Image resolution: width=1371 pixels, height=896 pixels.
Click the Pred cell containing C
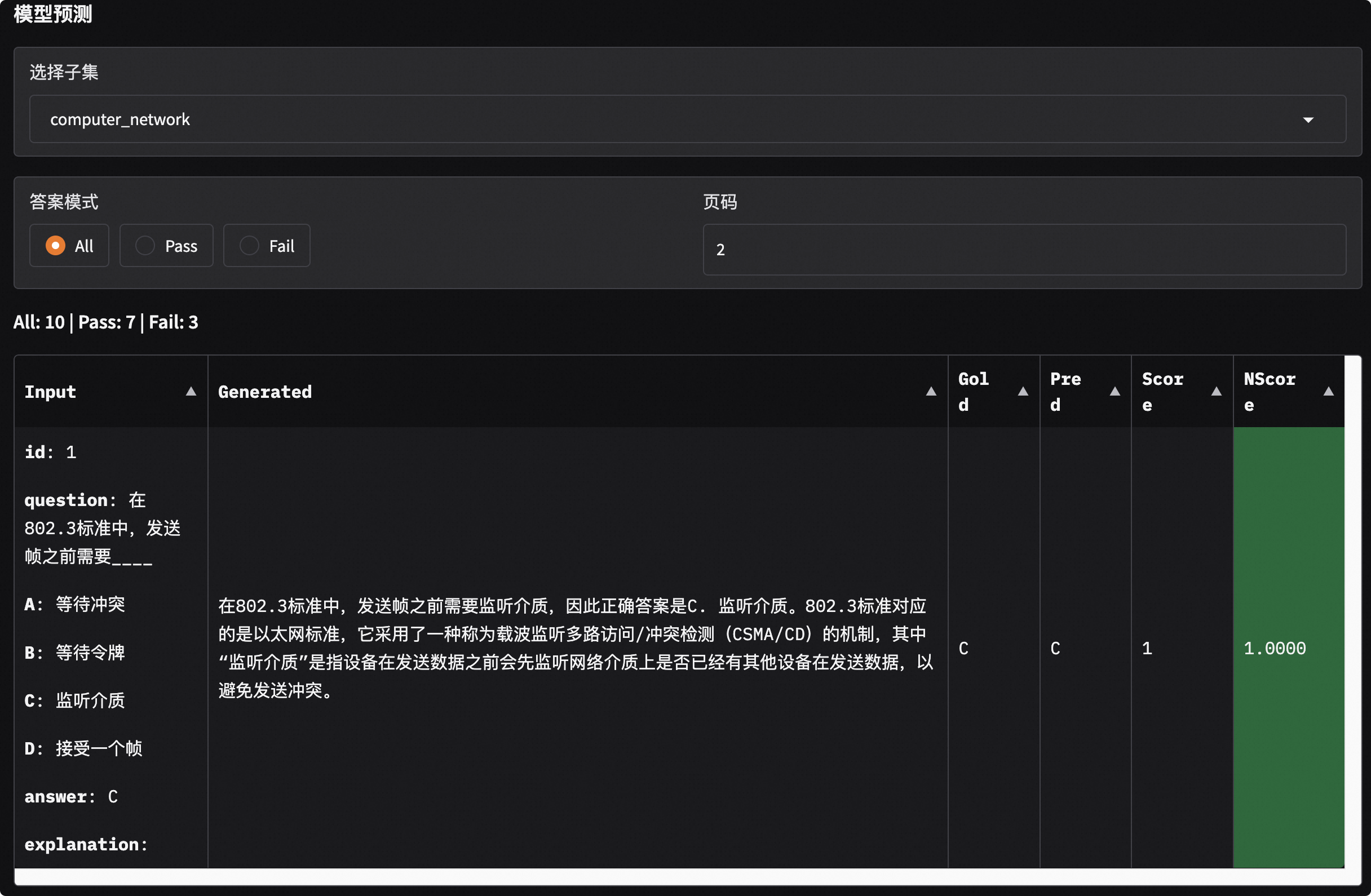pos(1055,648)
